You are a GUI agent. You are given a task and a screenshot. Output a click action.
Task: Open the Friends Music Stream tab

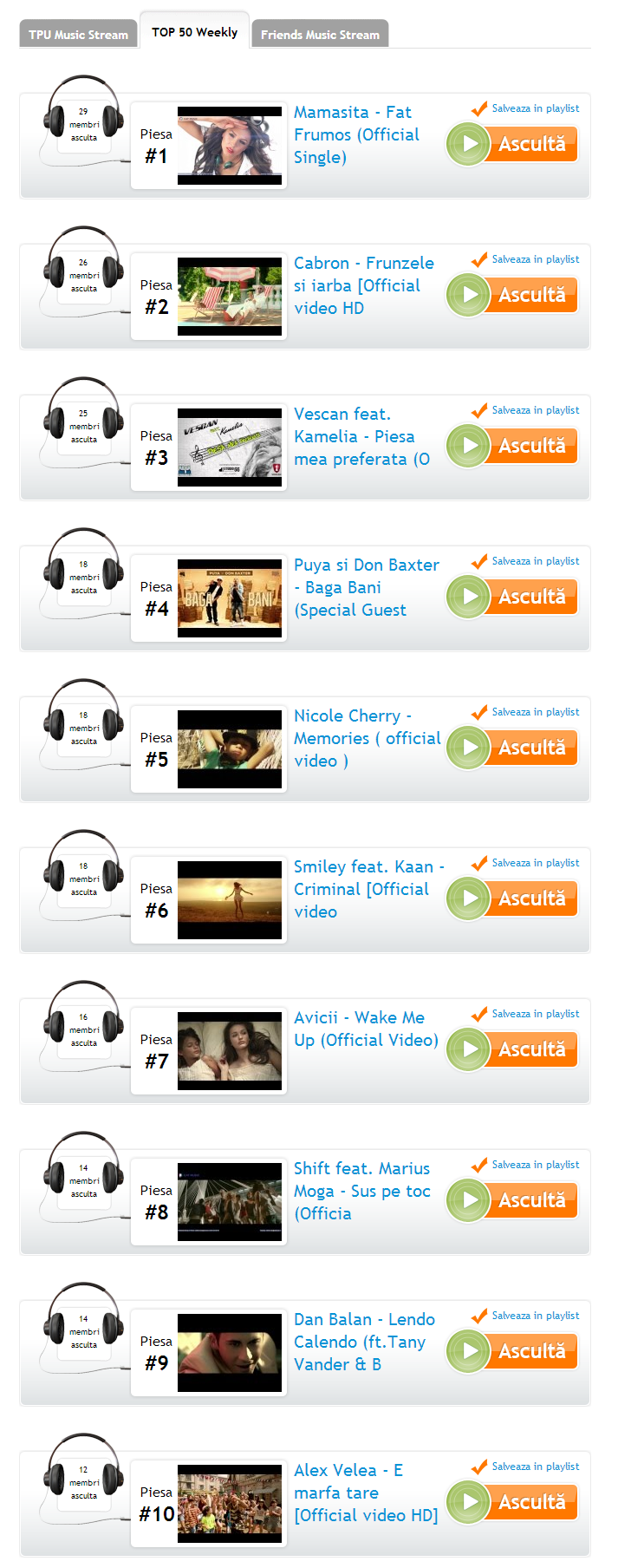(320, 34)
